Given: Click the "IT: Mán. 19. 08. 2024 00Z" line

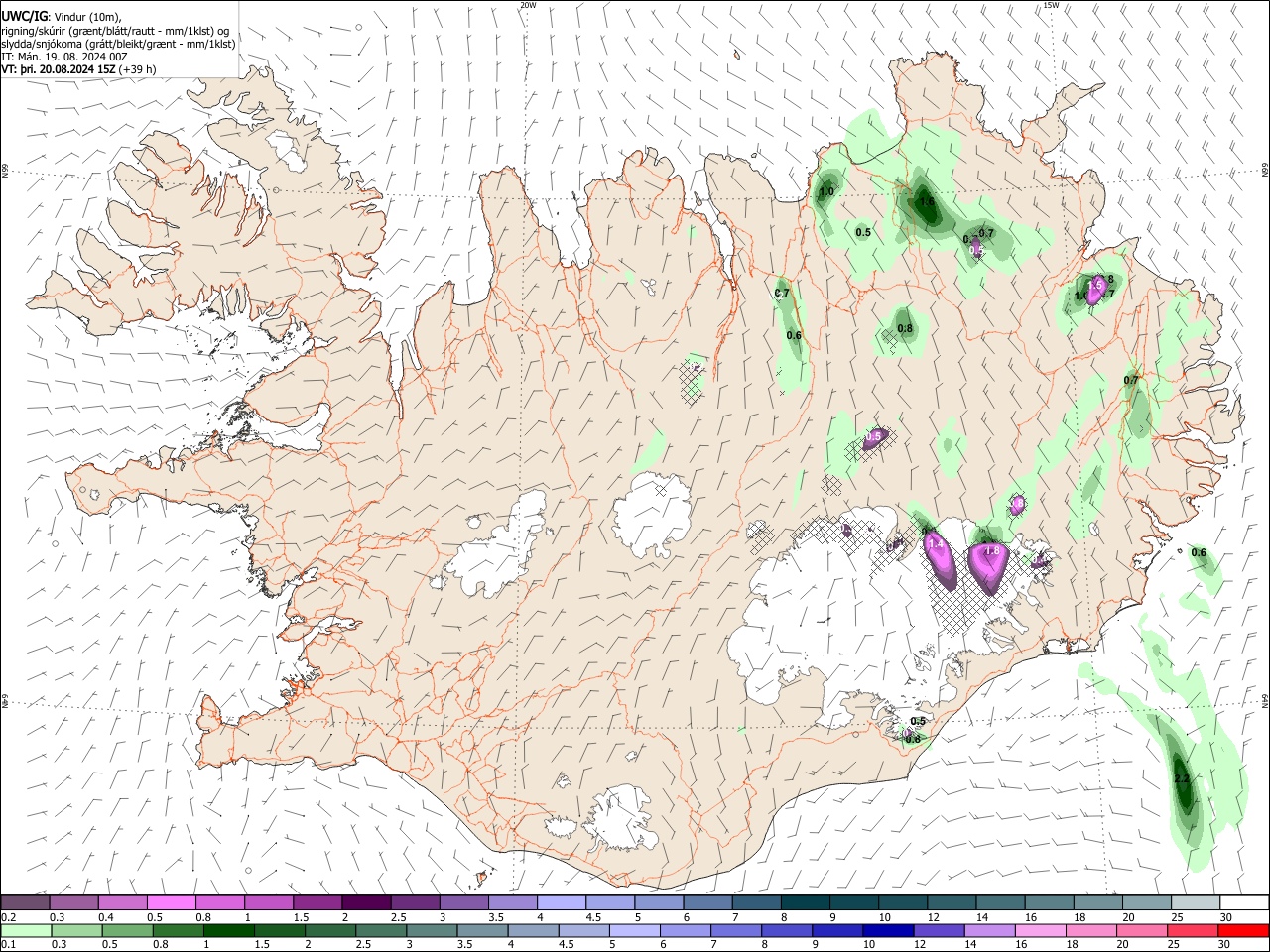Looking at the screenshot, I should [64, 57].
